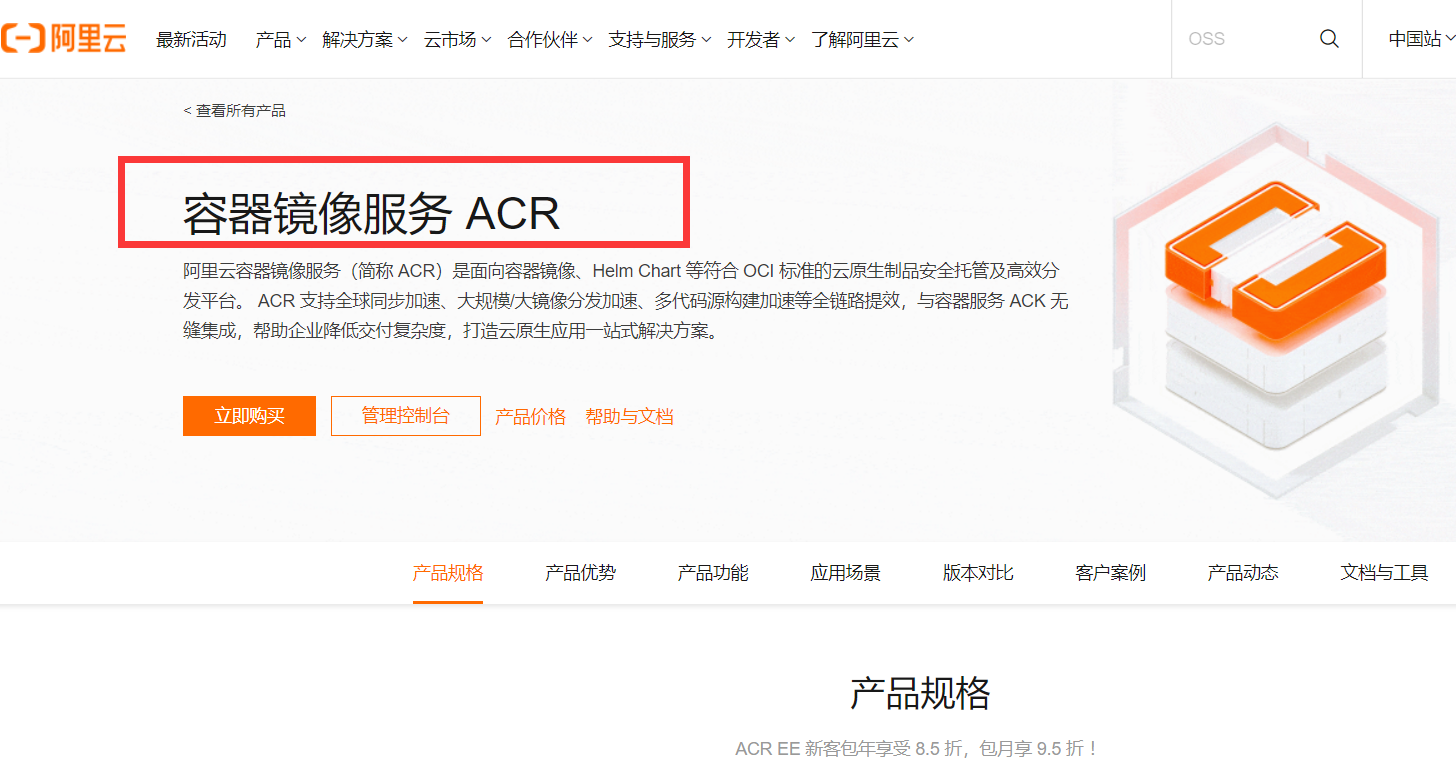Open the 中国站 region selector
The image size is (1456, 765).
pyautogui.click(x=1421, y=39)
